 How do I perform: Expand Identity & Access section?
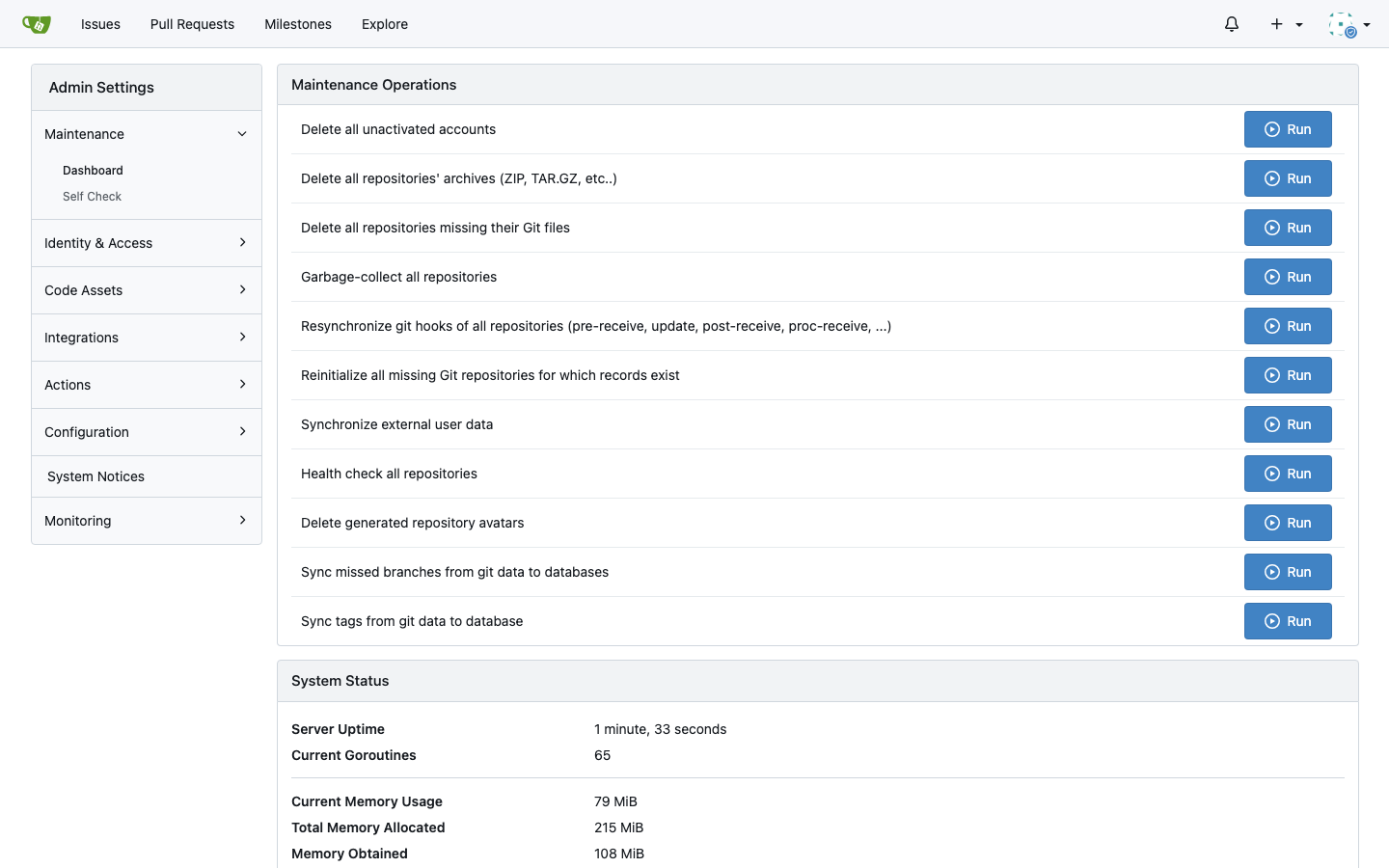tap(147, 243)
